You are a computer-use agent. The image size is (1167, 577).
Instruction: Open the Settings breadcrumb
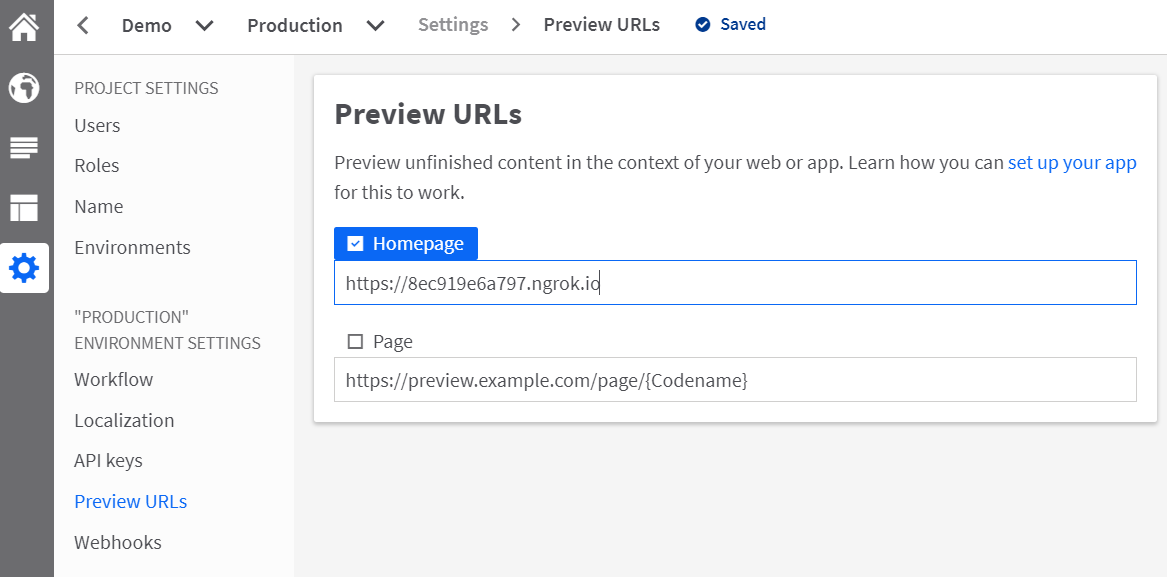(453, 25)
